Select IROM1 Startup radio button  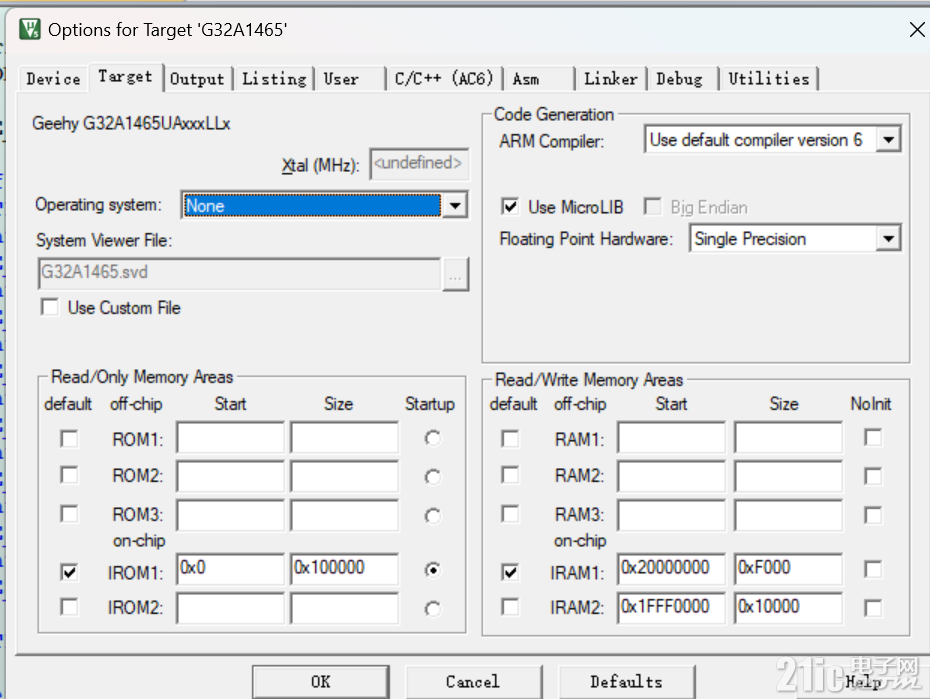coord(433,570)
